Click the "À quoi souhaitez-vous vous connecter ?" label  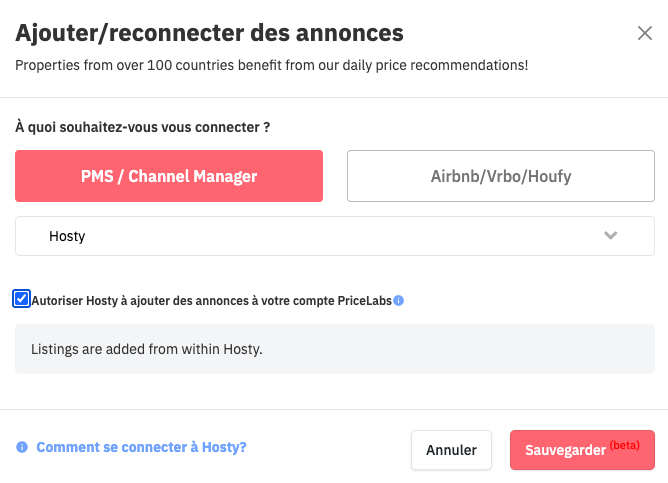[x=142, y=128]
